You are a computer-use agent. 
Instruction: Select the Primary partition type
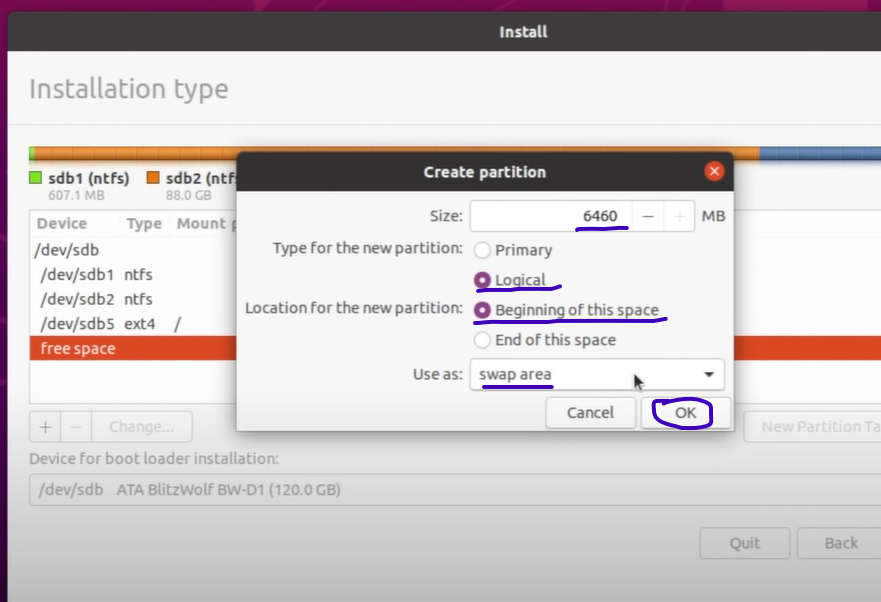pos(483,250)
